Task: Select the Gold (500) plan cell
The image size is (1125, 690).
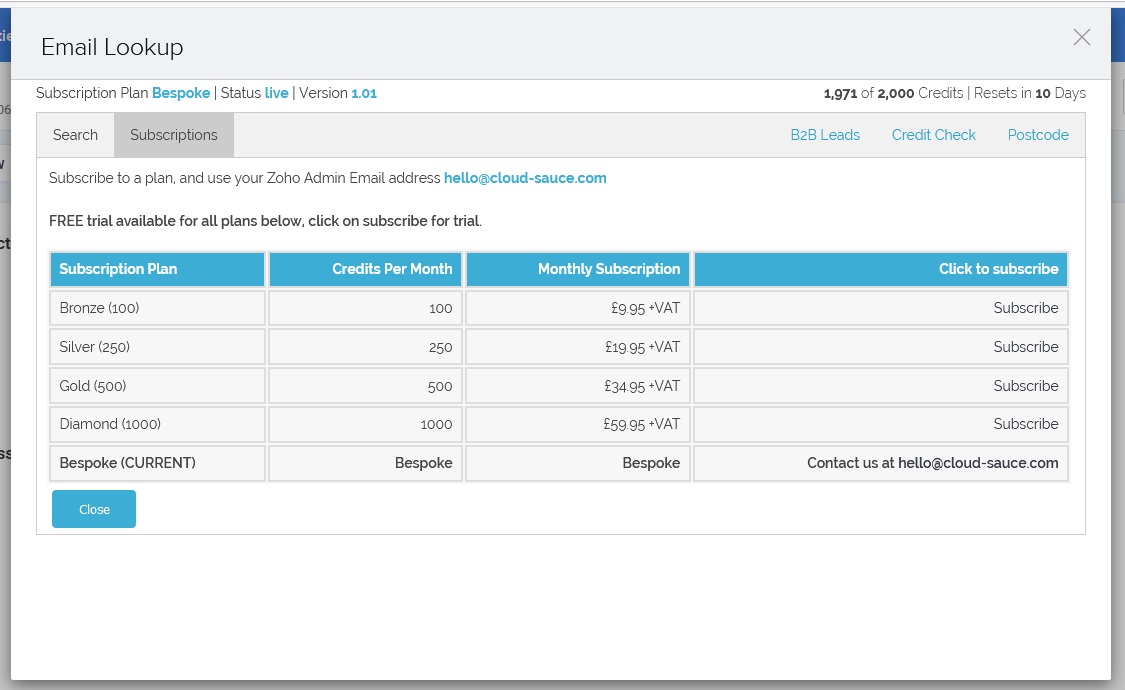Action: tap(158, 386)
